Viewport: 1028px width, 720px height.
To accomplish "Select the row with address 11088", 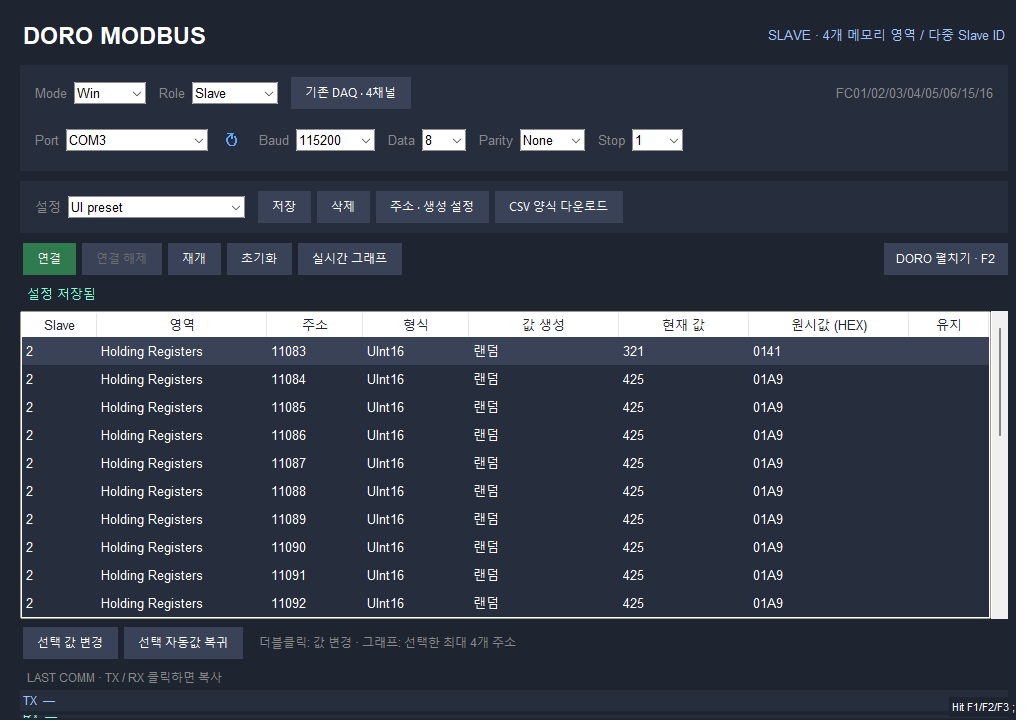I will tap(505, 491).
